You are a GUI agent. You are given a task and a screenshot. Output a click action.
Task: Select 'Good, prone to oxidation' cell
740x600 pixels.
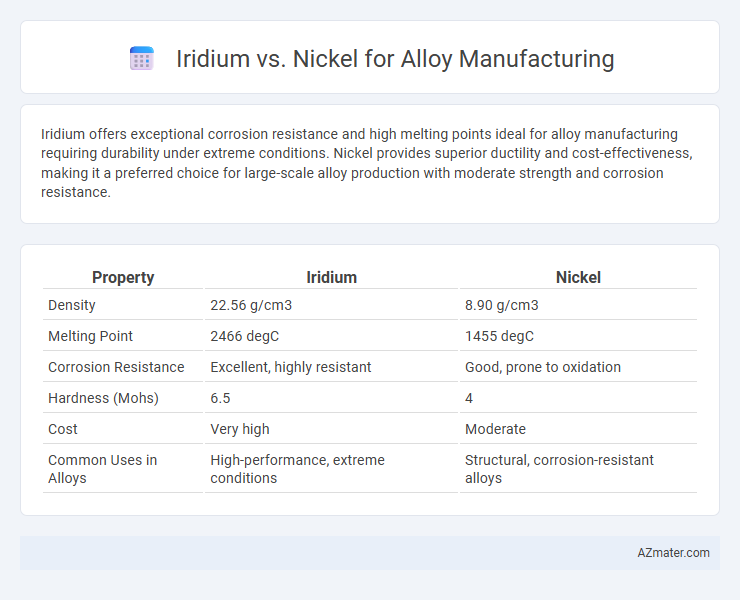543,367
